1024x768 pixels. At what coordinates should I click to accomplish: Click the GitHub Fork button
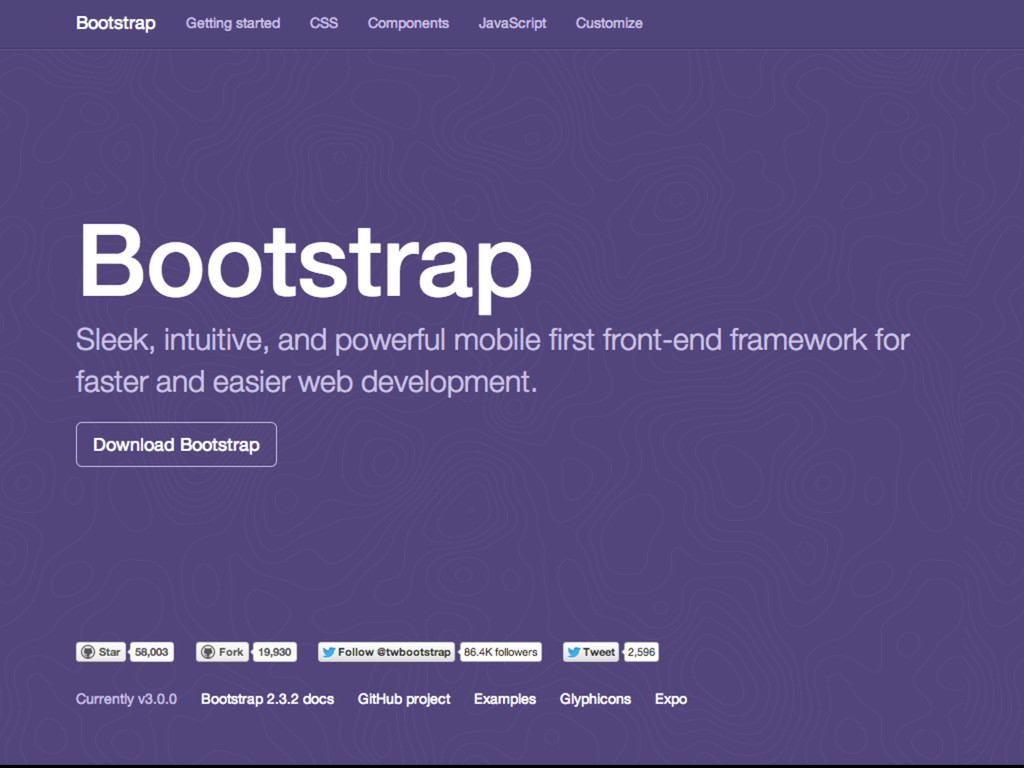(221, 652)
